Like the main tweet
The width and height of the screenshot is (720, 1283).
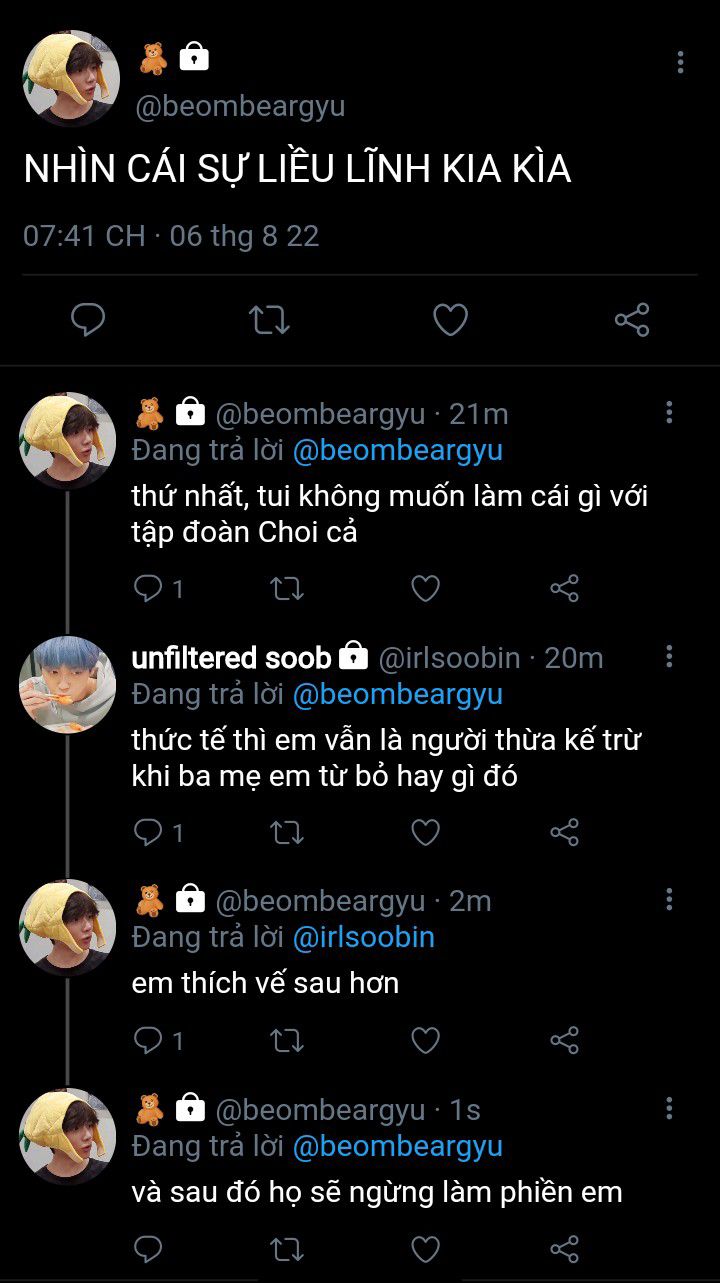(450, 320)
